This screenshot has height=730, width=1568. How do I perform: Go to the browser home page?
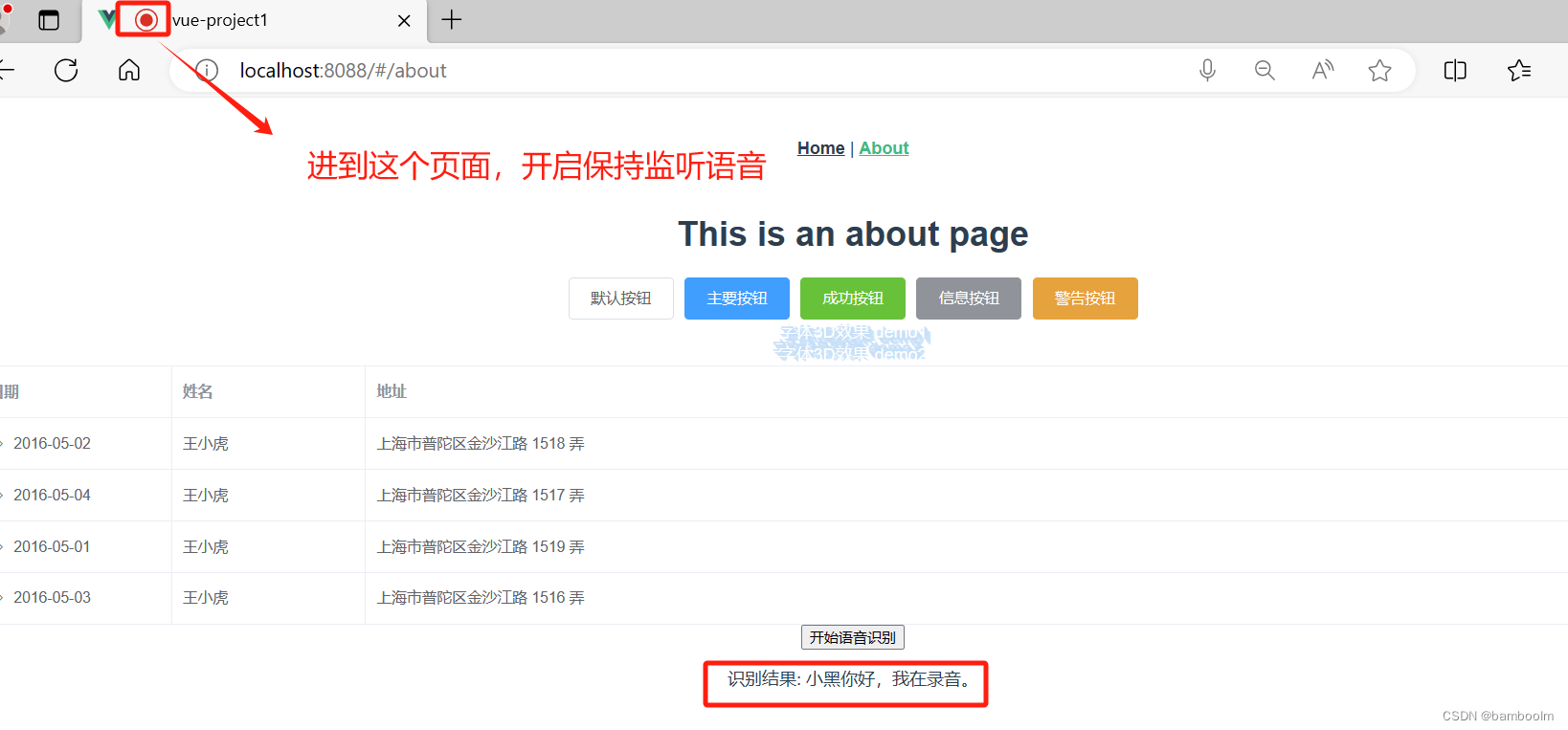(129, 70)
